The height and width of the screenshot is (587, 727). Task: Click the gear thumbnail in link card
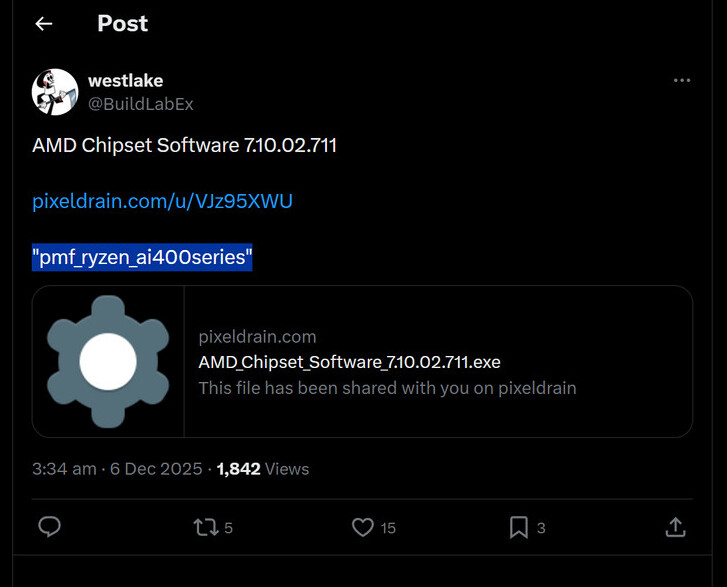[108, 361]
